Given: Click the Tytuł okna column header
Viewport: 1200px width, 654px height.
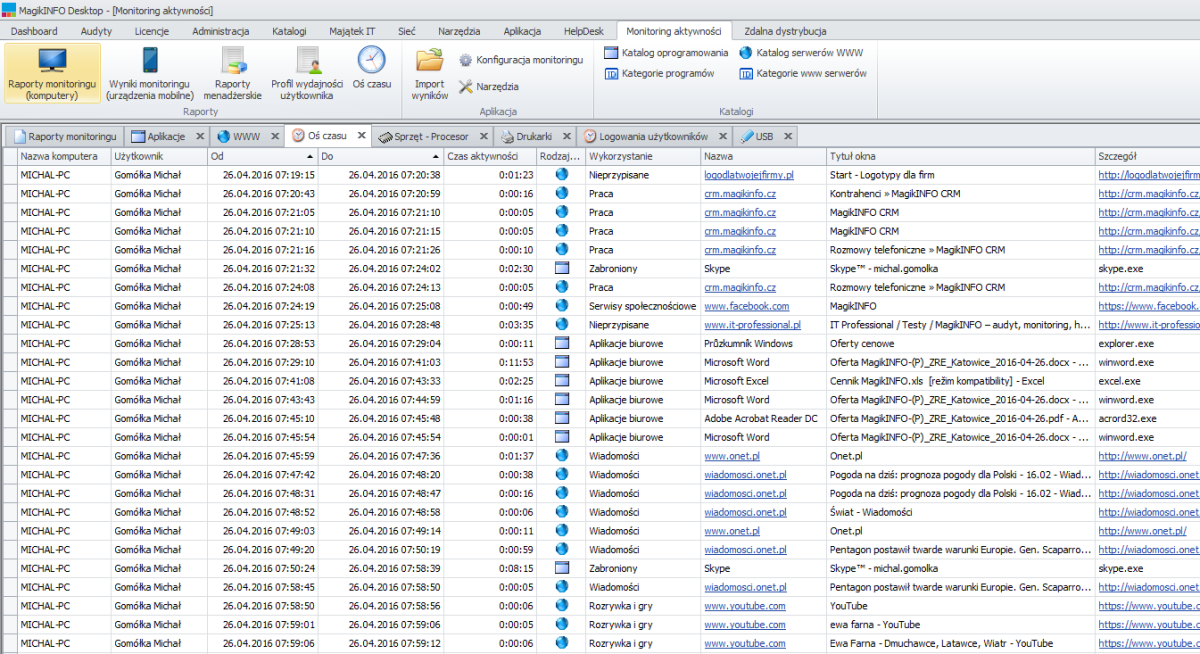Looking at the screenshot, I should pos(960,156).
